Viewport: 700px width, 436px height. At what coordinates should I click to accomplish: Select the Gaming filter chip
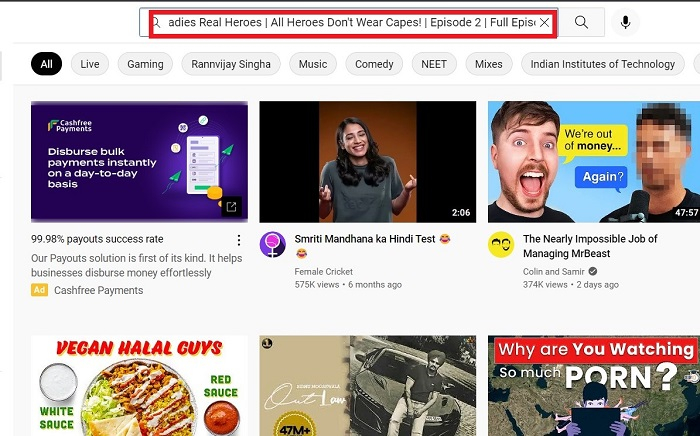coord(145,64)
